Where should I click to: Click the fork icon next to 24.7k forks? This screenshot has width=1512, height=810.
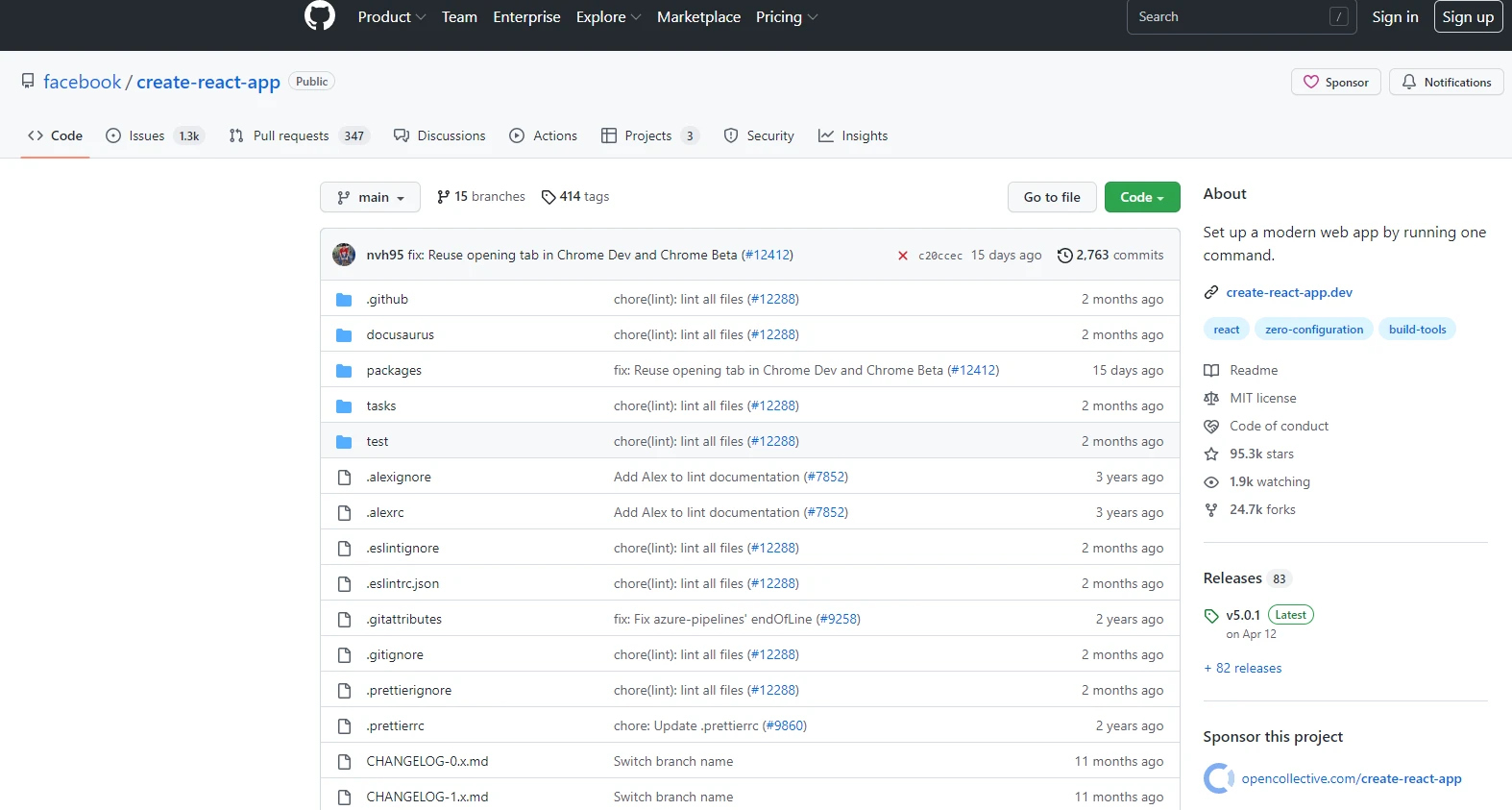point(1211,510)
